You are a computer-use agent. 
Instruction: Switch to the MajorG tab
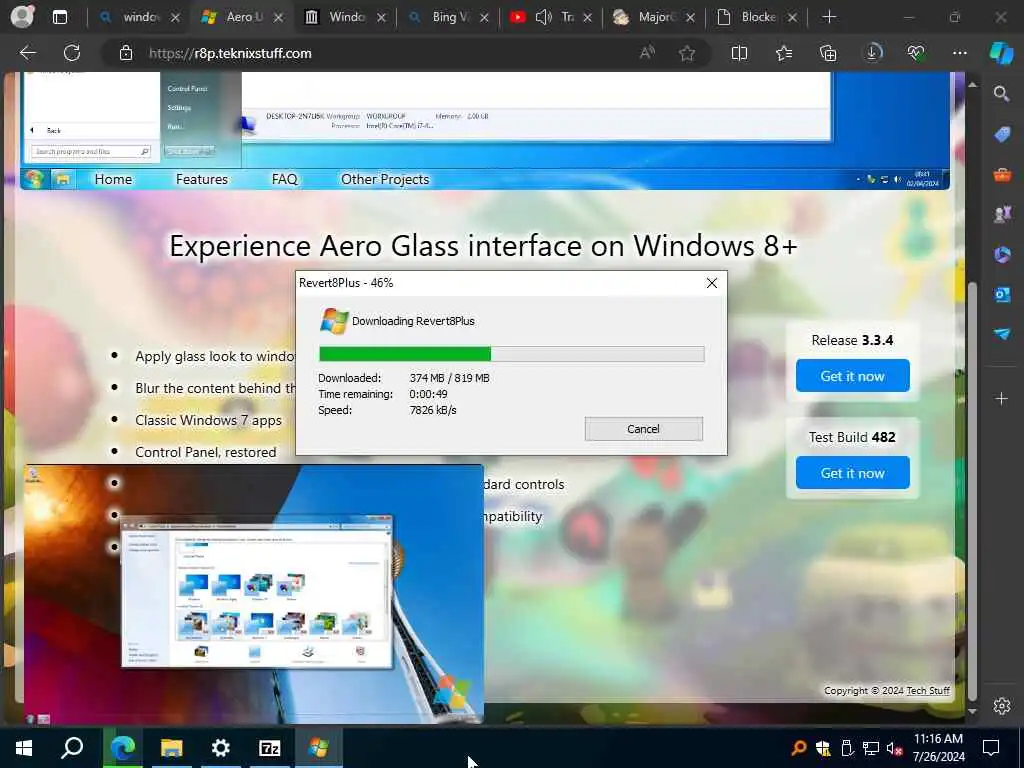(x=654, y=17)
